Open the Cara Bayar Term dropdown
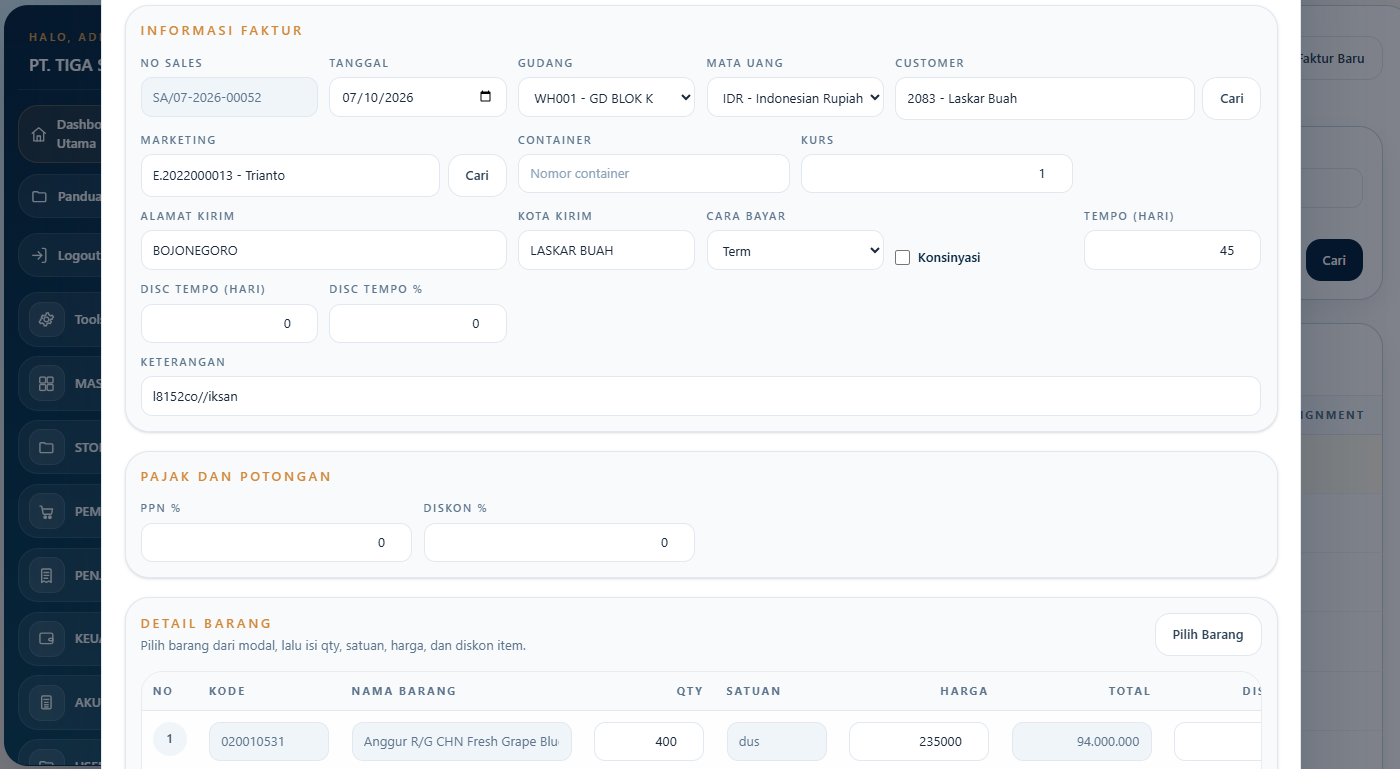 tap(795, 251)
